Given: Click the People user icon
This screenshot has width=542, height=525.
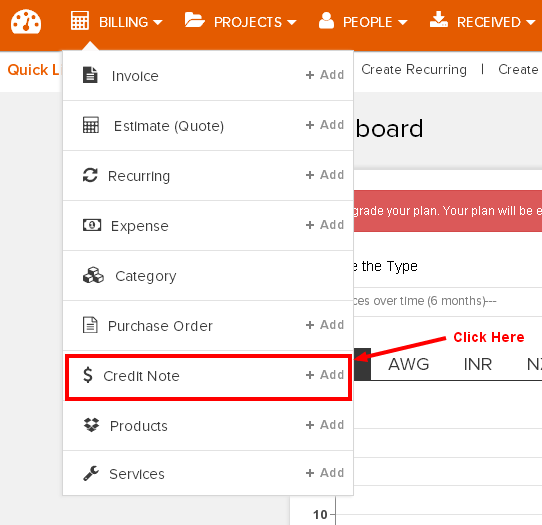Looking at the screenshot, I should click(x=326, y=20).
